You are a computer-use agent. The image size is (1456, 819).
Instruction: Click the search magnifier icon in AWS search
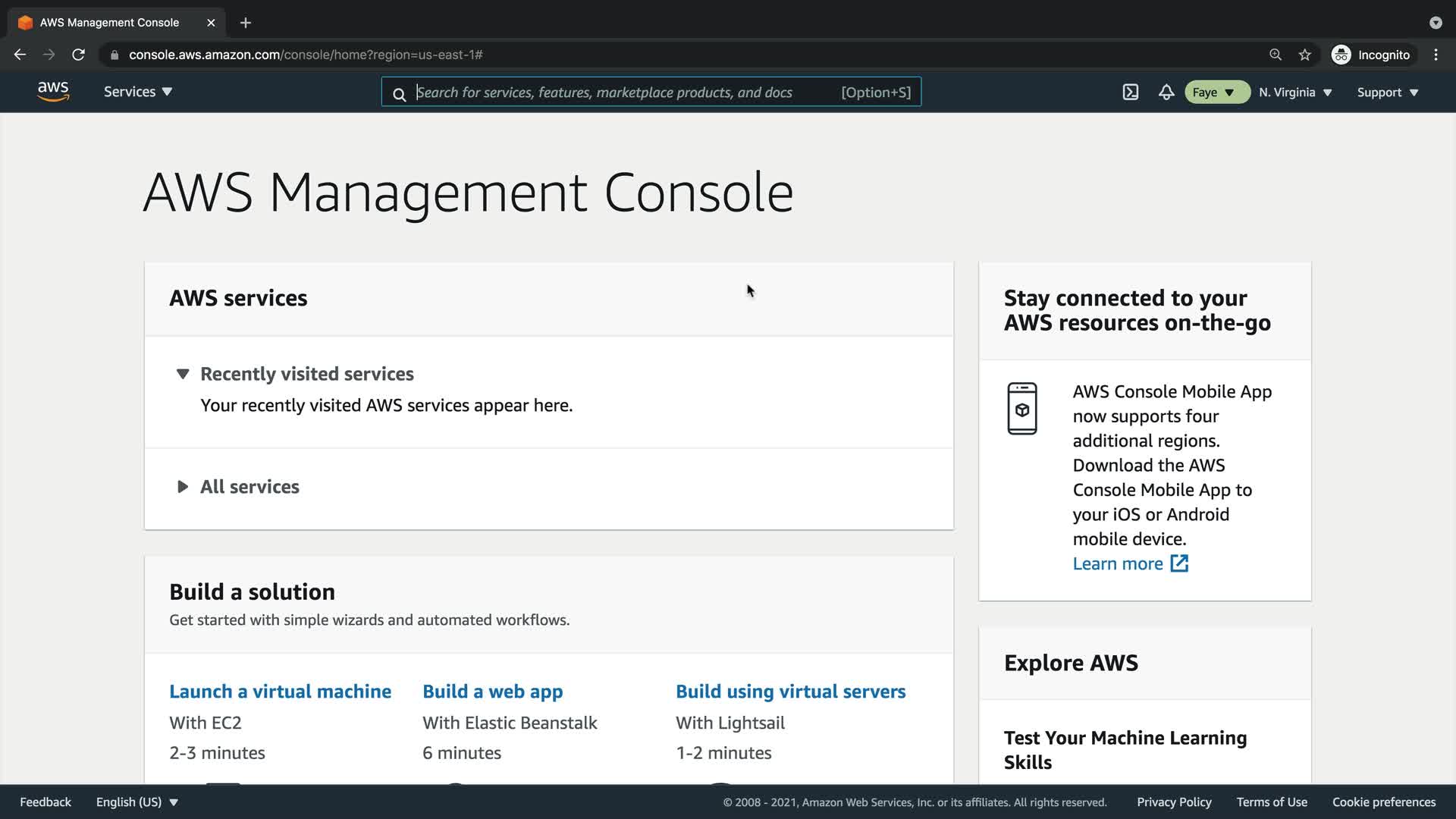pyautogui.click(x=399, y=94)
